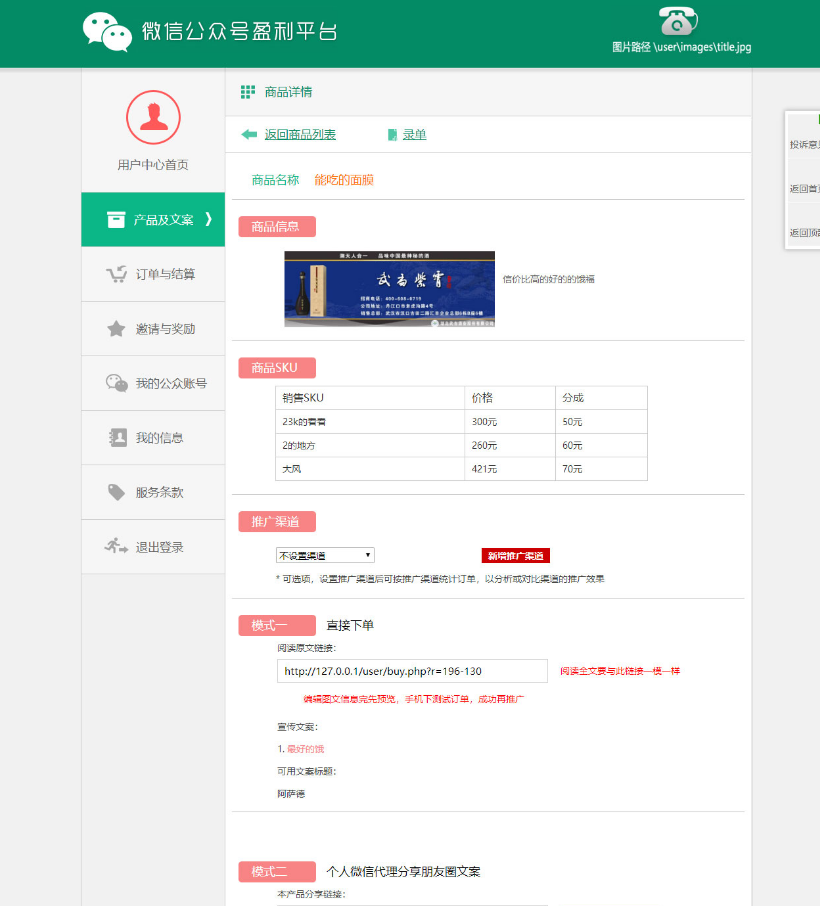Image resolution: width=820 pixels, height=906 pixels.
Task: Click the 商品SKU section label
Action: coord(277,367)
